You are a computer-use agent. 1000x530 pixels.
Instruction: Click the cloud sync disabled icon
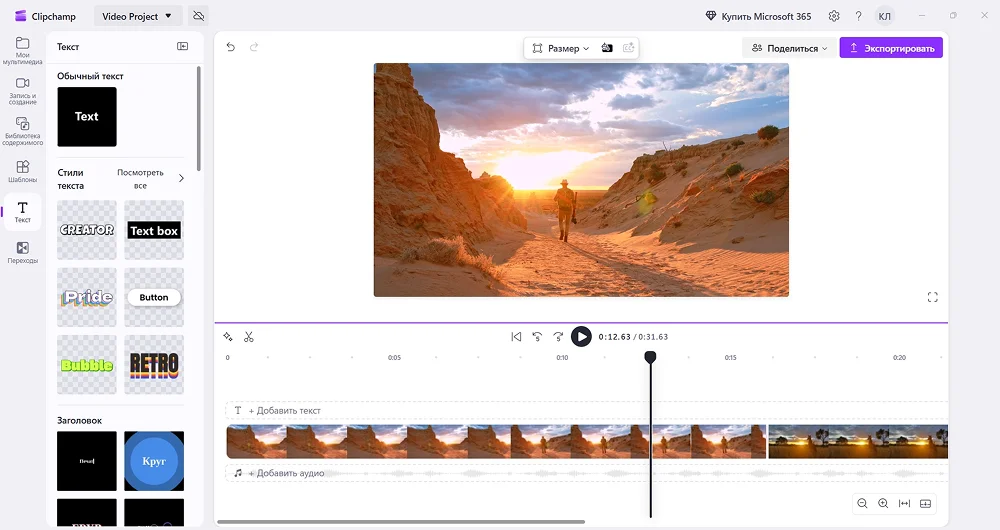[x=199, y=16]
